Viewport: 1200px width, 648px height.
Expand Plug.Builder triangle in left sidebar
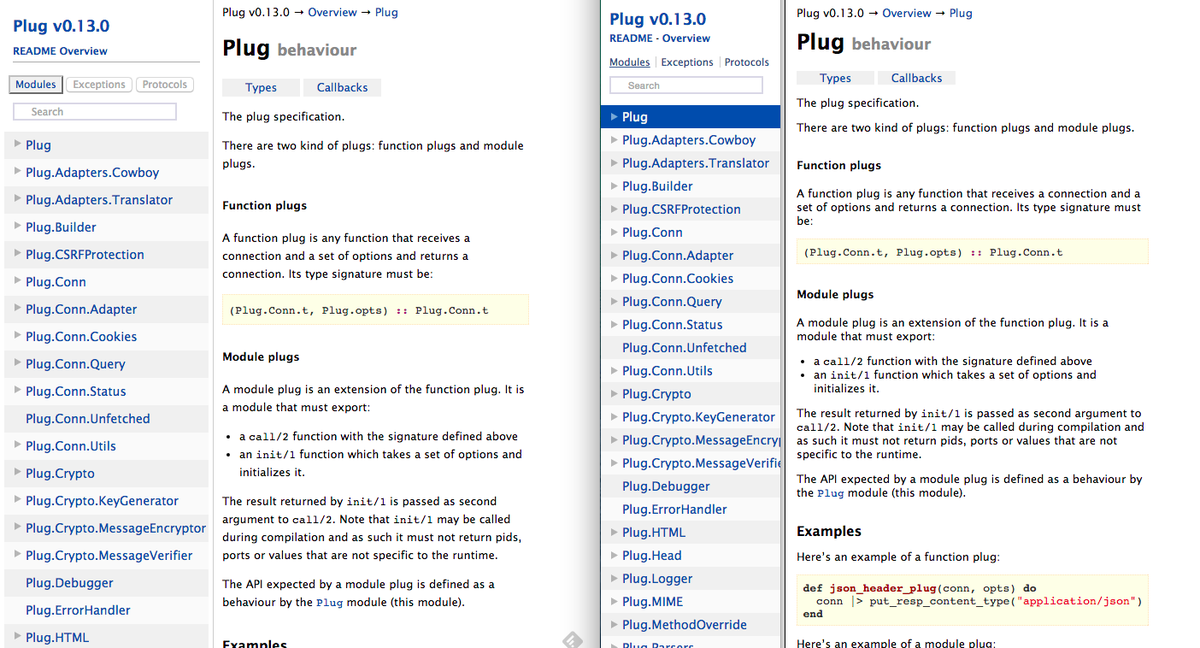18,226
